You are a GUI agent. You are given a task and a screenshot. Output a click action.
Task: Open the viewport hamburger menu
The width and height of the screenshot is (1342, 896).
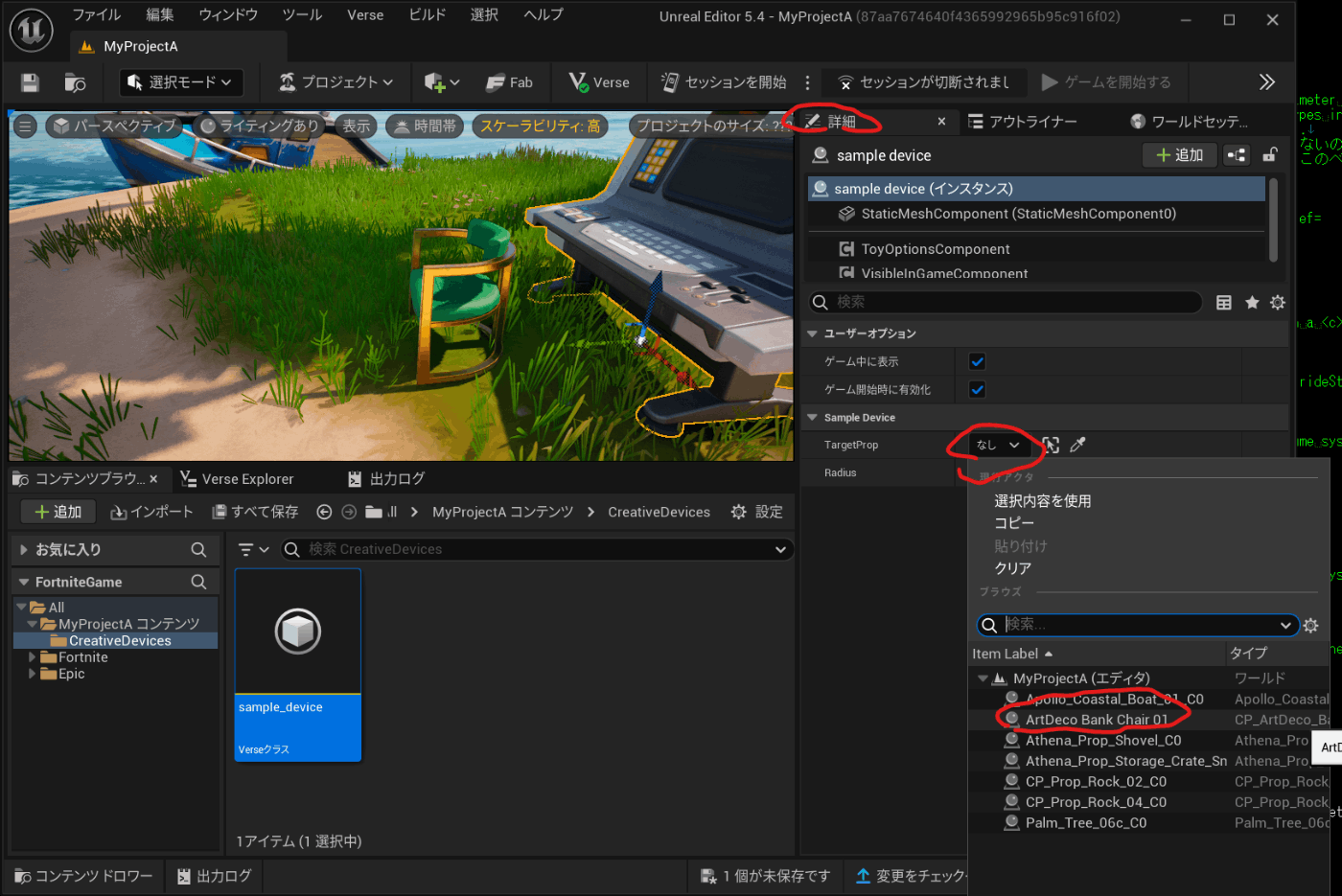(x=26, y=126)
